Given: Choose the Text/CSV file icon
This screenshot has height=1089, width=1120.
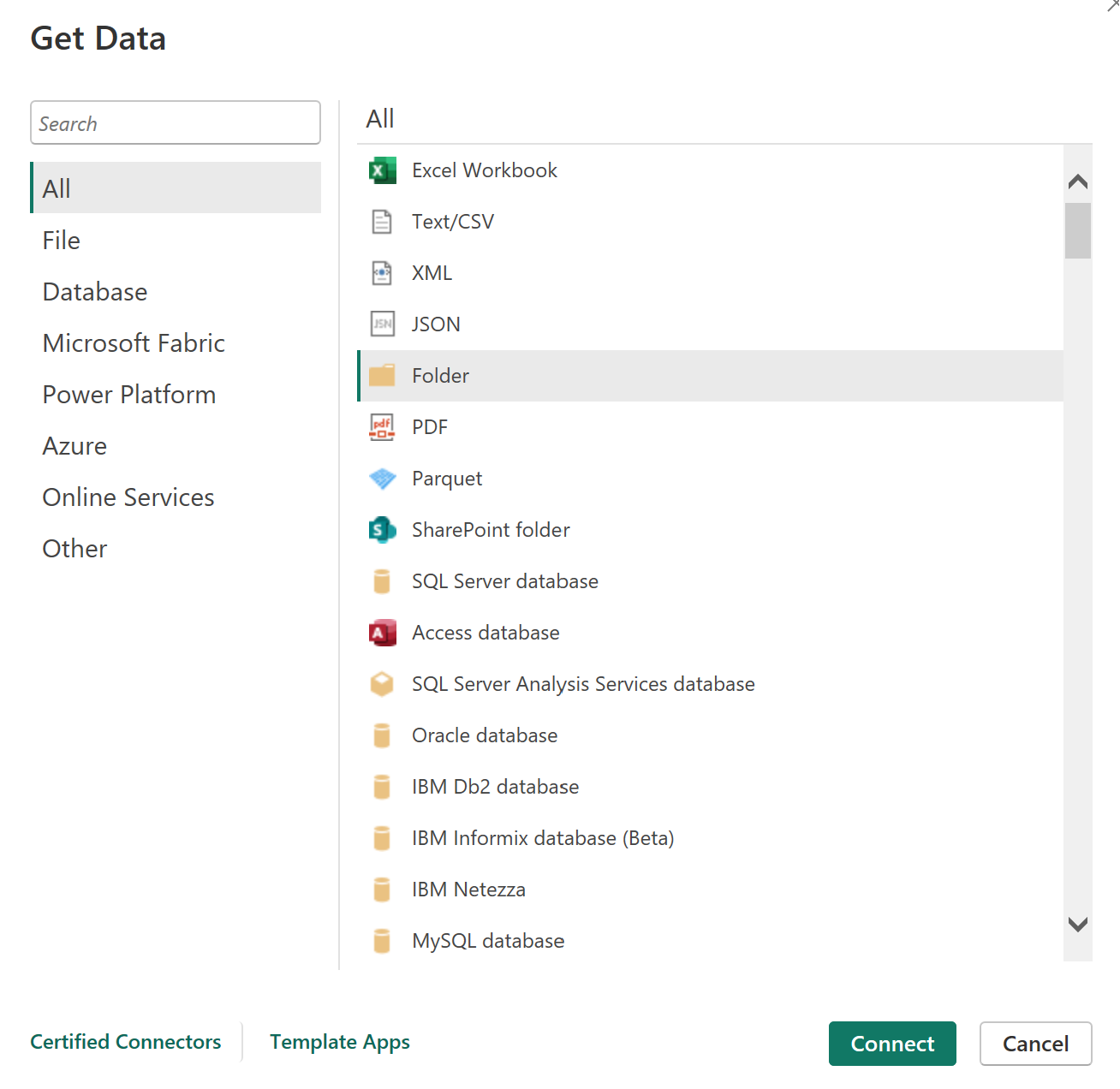Looking at the screenshot, I should click(x=382, y=222).
